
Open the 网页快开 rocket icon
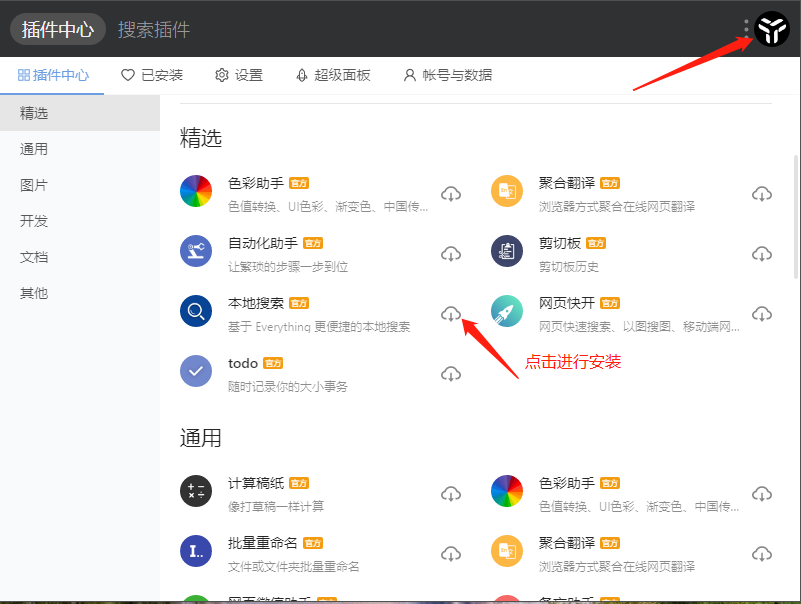(507, 311)
